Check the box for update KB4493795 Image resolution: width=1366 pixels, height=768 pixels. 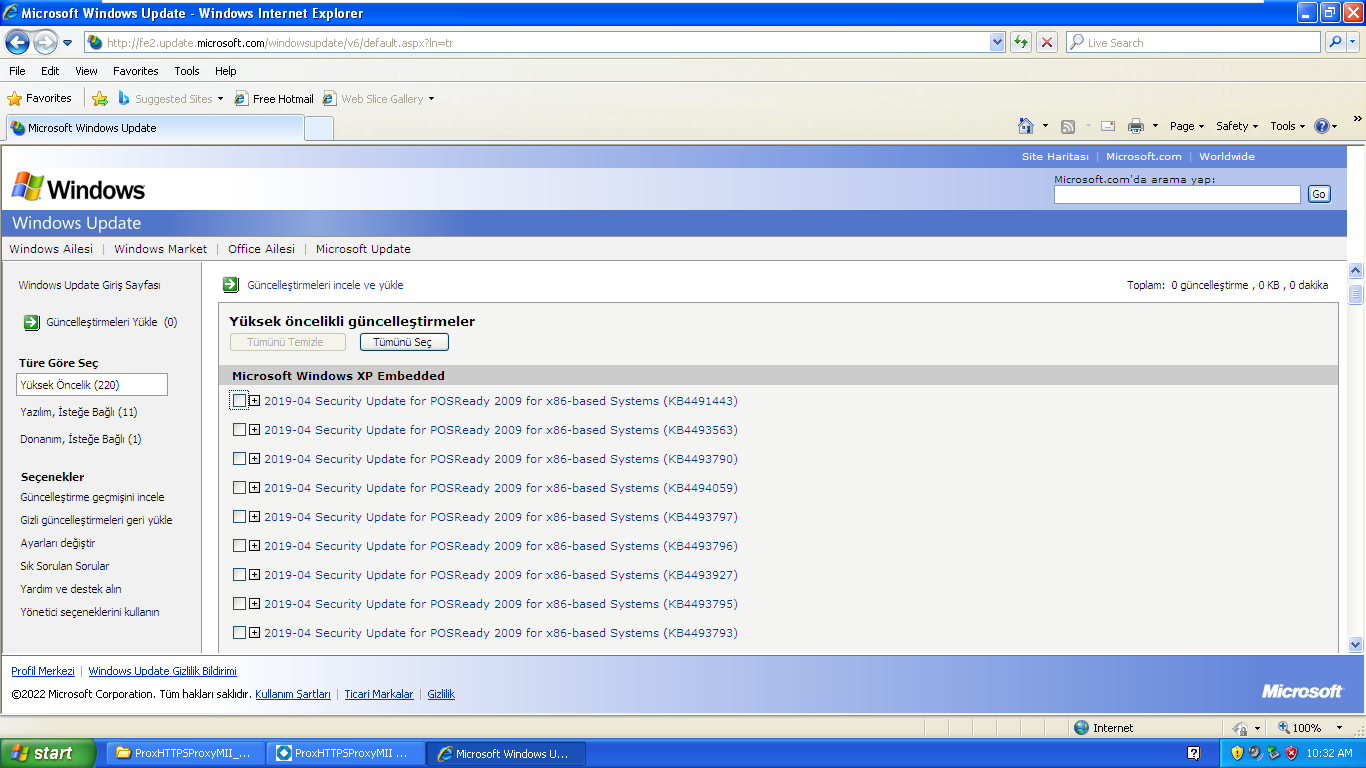pos(239,604)
